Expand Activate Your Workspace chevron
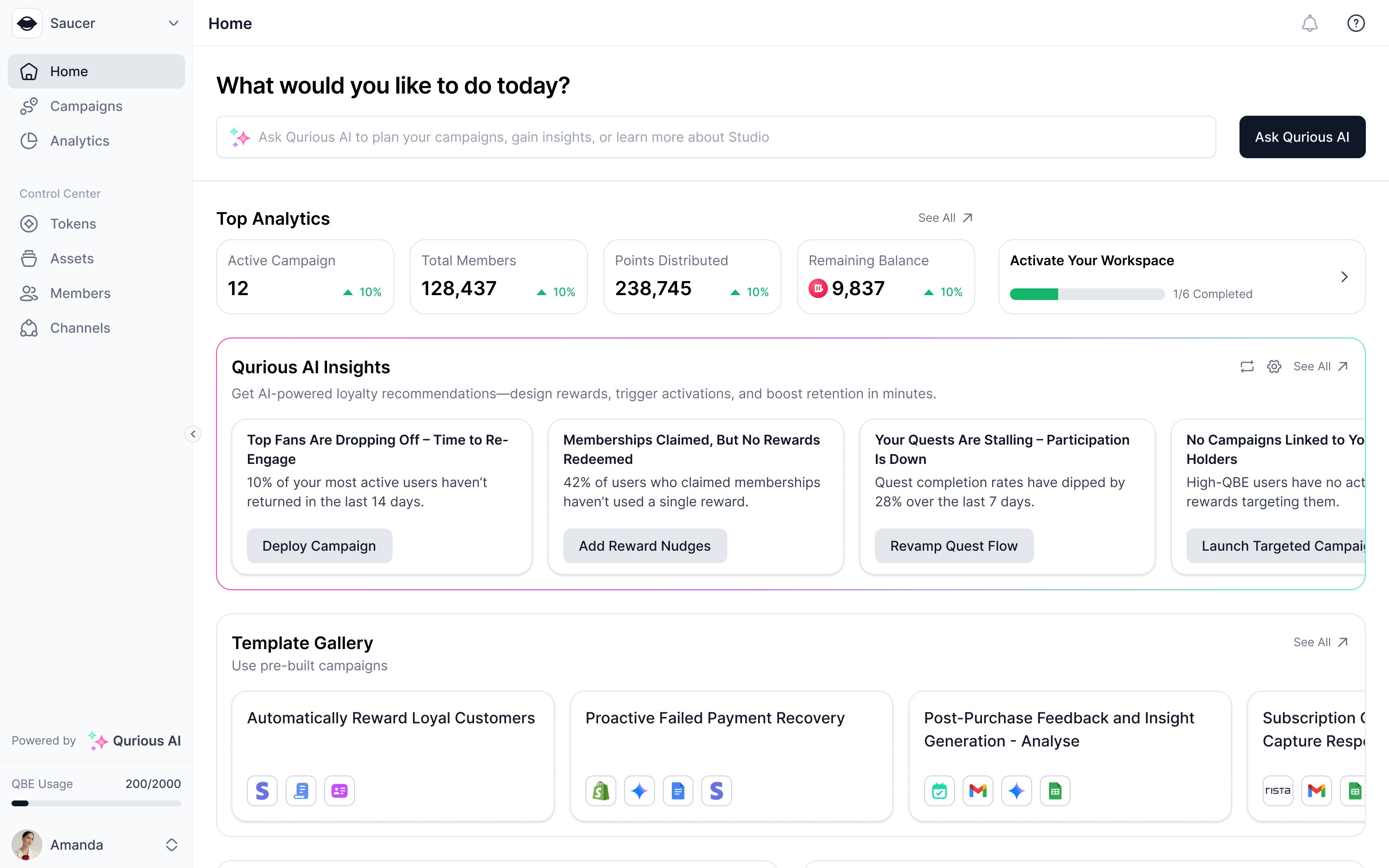Viewport: 1389px width, 868px height. 1344,277
